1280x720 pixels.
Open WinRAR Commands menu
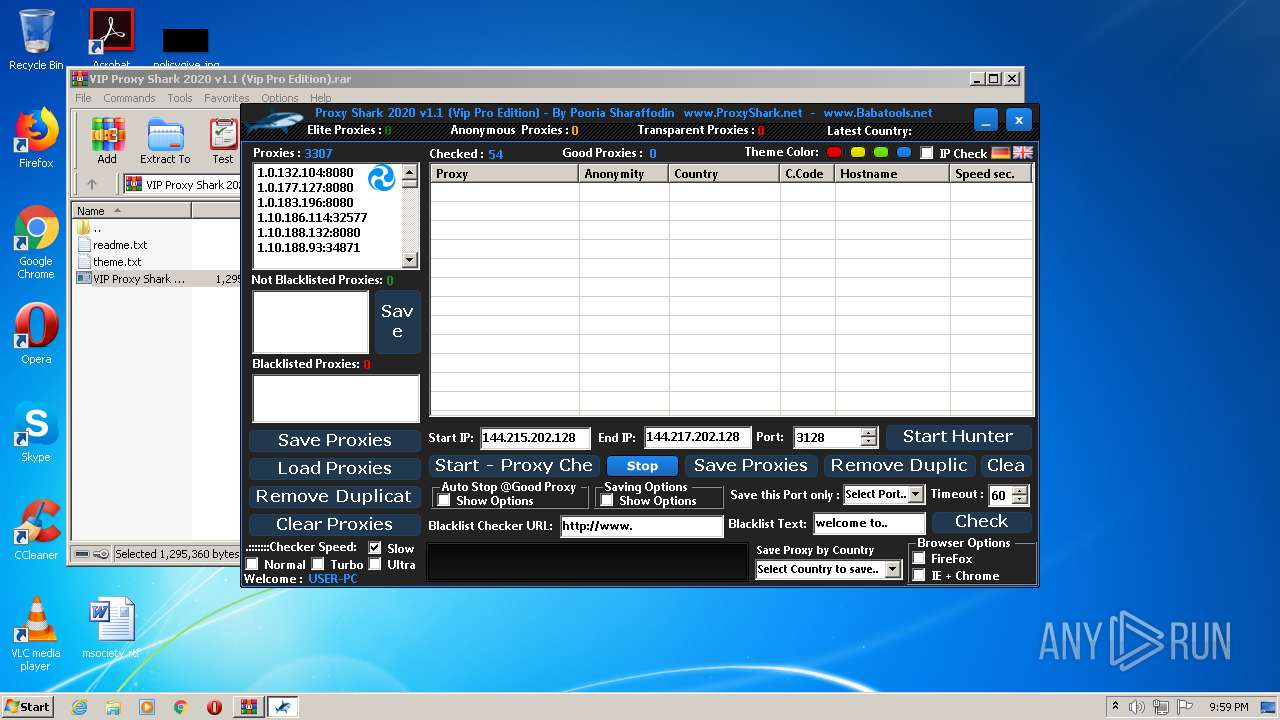129,98
